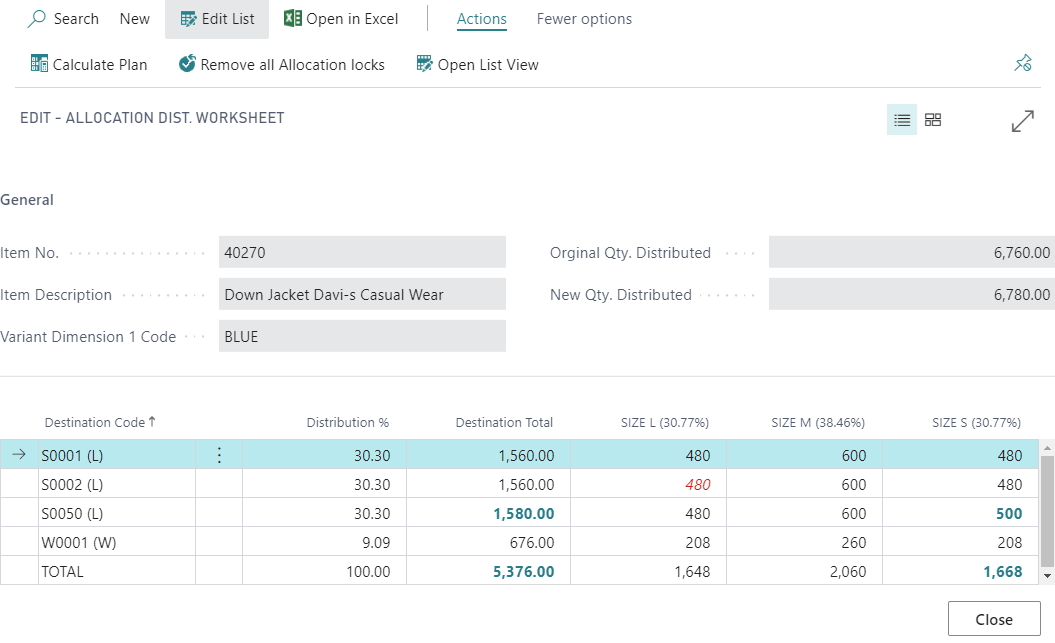Click the Edit List icon
The height and width of the screenshot is (643, 1055).
pyautogui.click(x=189, y=19)
